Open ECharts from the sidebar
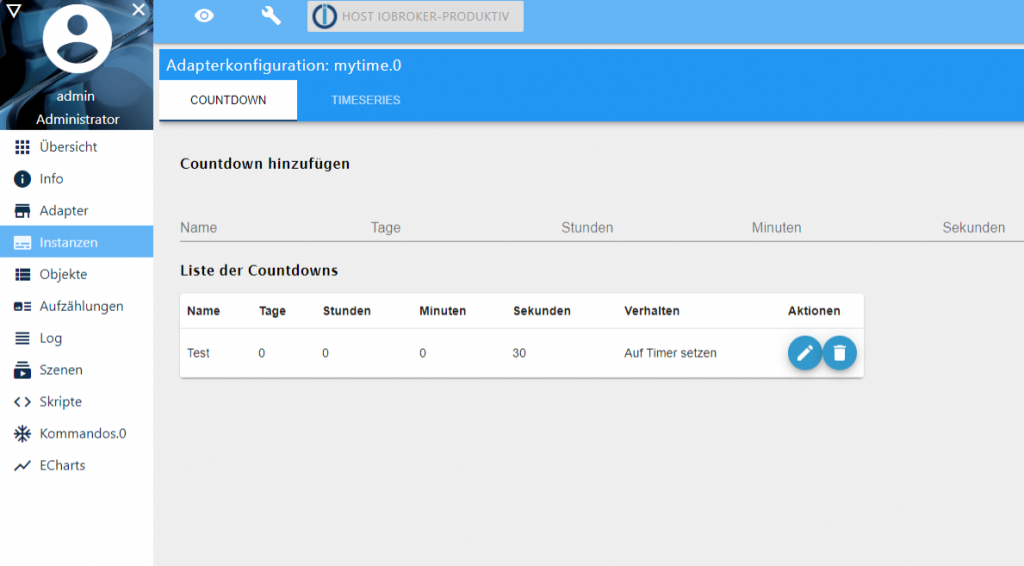Viewport: 1024px width, 566px height. tap(62, 466)
